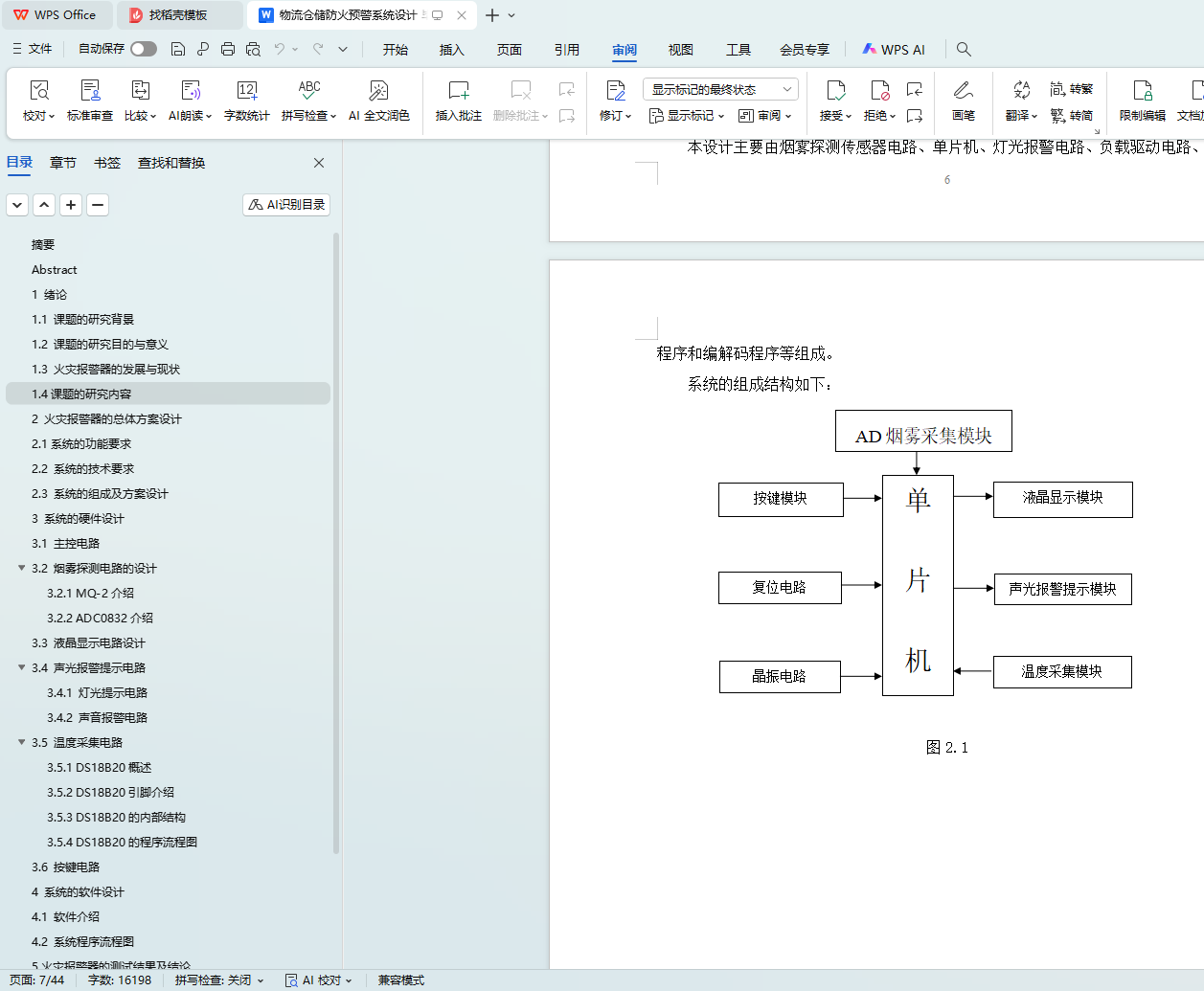Convert text with 转简

coord(1072,115)
